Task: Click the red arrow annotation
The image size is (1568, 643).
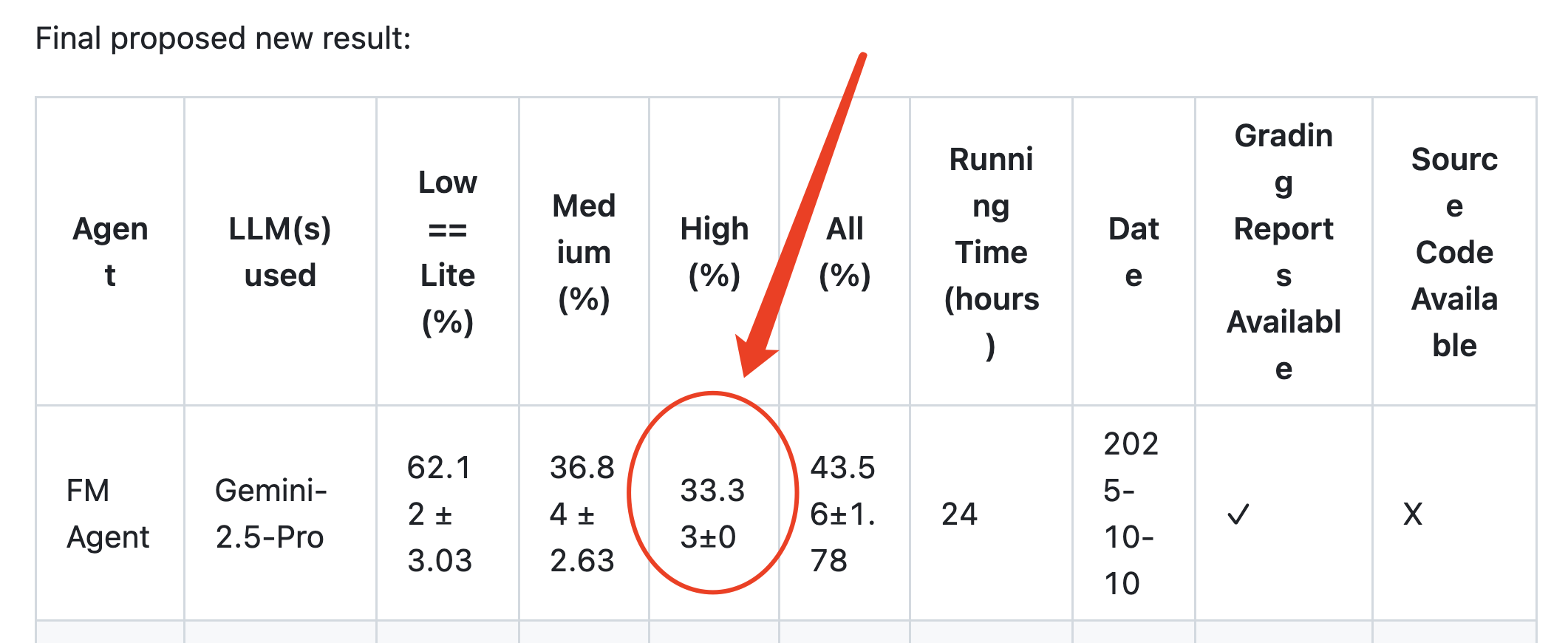Action: click(801, 215)
